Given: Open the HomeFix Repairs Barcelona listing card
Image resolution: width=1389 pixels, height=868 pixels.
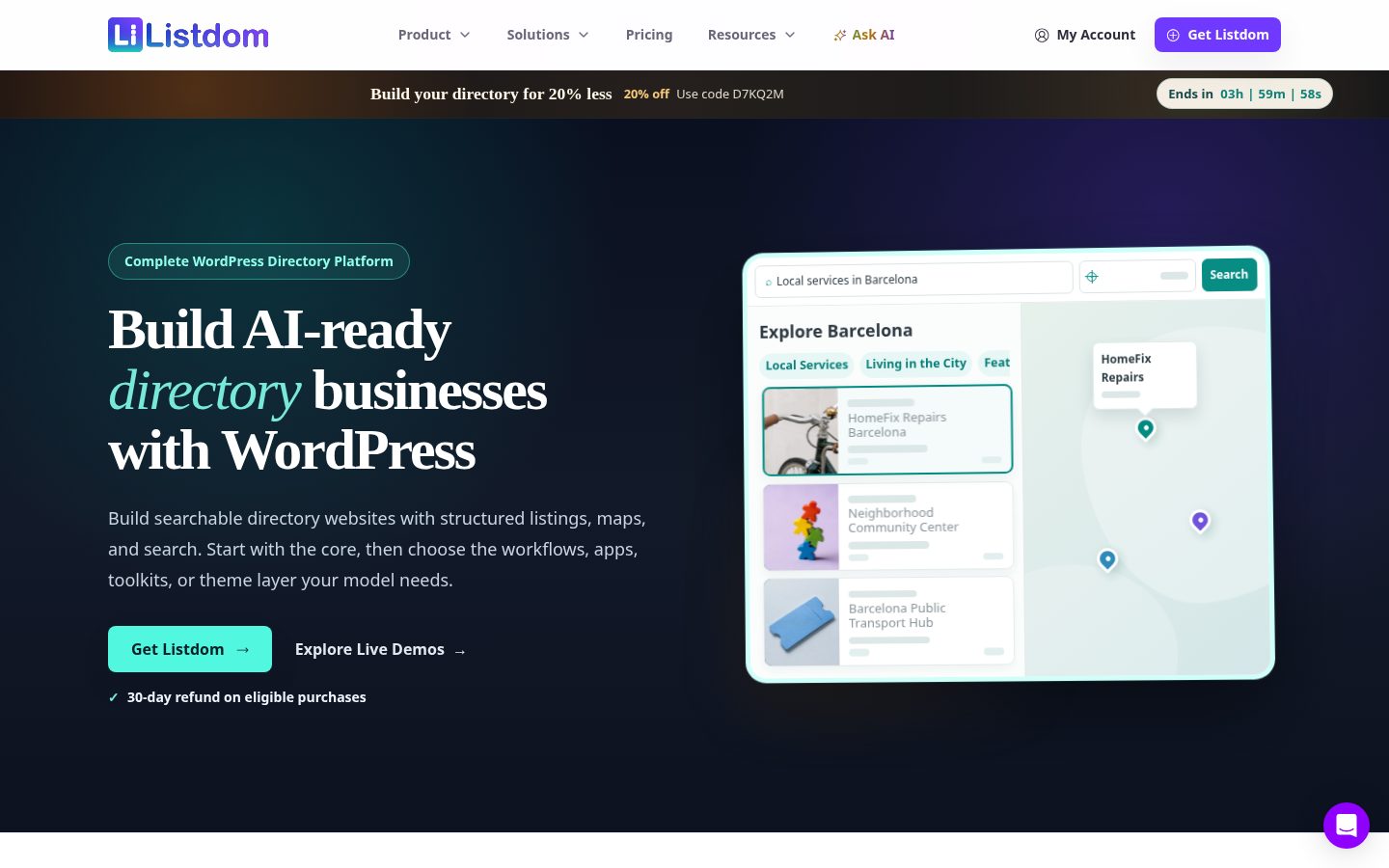Looking at the screenshot, I should [x=887, y=430].
